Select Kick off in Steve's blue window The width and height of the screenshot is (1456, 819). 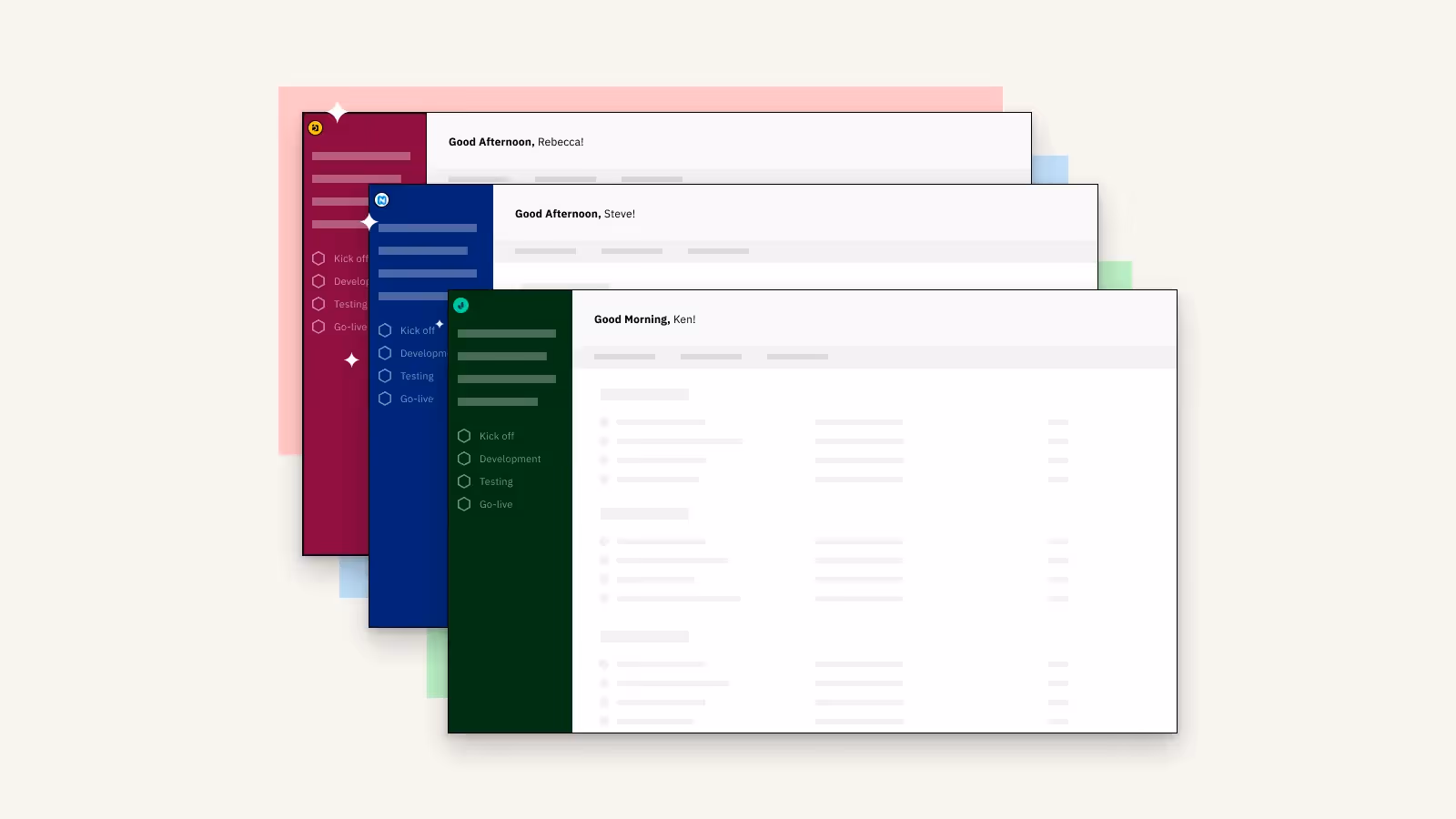click(418, 330)
